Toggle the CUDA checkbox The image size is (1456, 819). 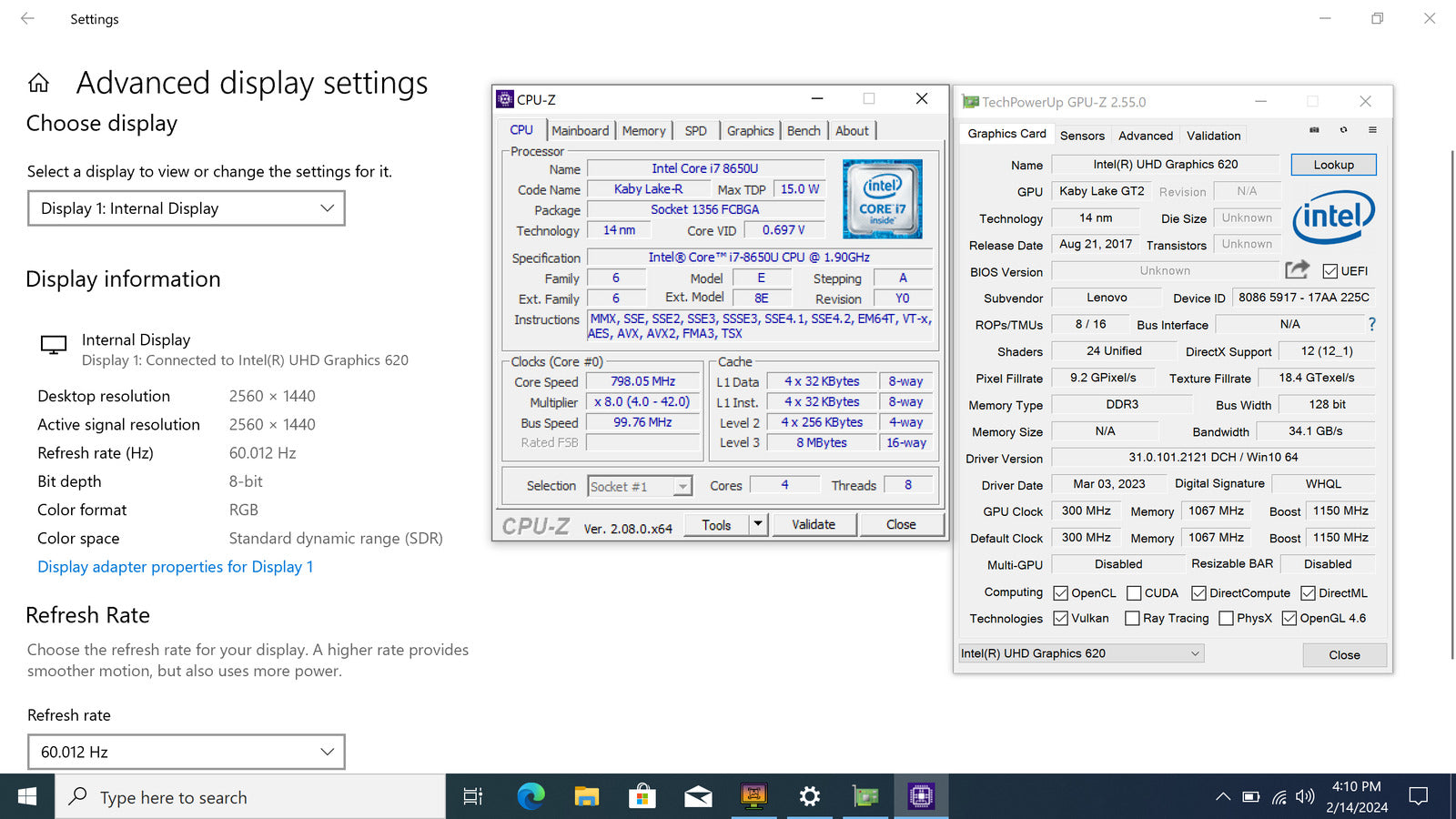pyautogui.click(x=1134, y=593)
